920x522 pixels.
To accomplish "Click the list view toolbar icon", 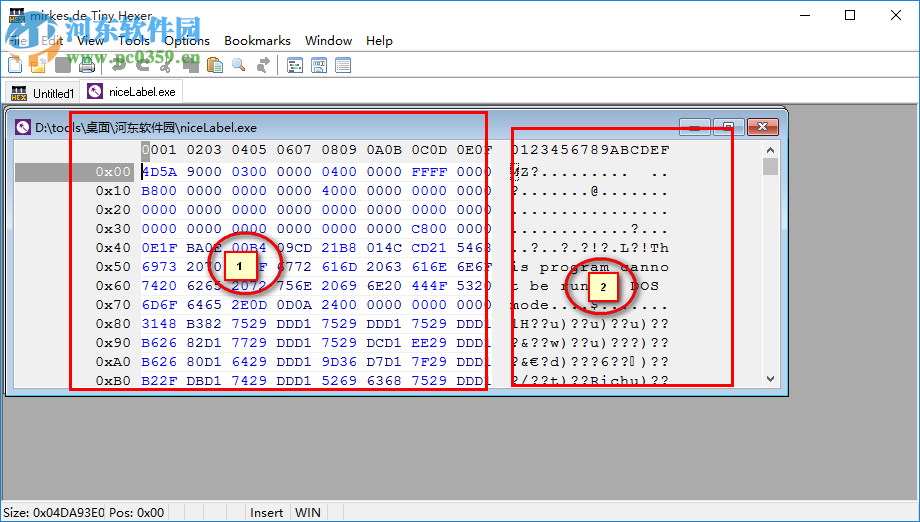I will pos(343,65).
